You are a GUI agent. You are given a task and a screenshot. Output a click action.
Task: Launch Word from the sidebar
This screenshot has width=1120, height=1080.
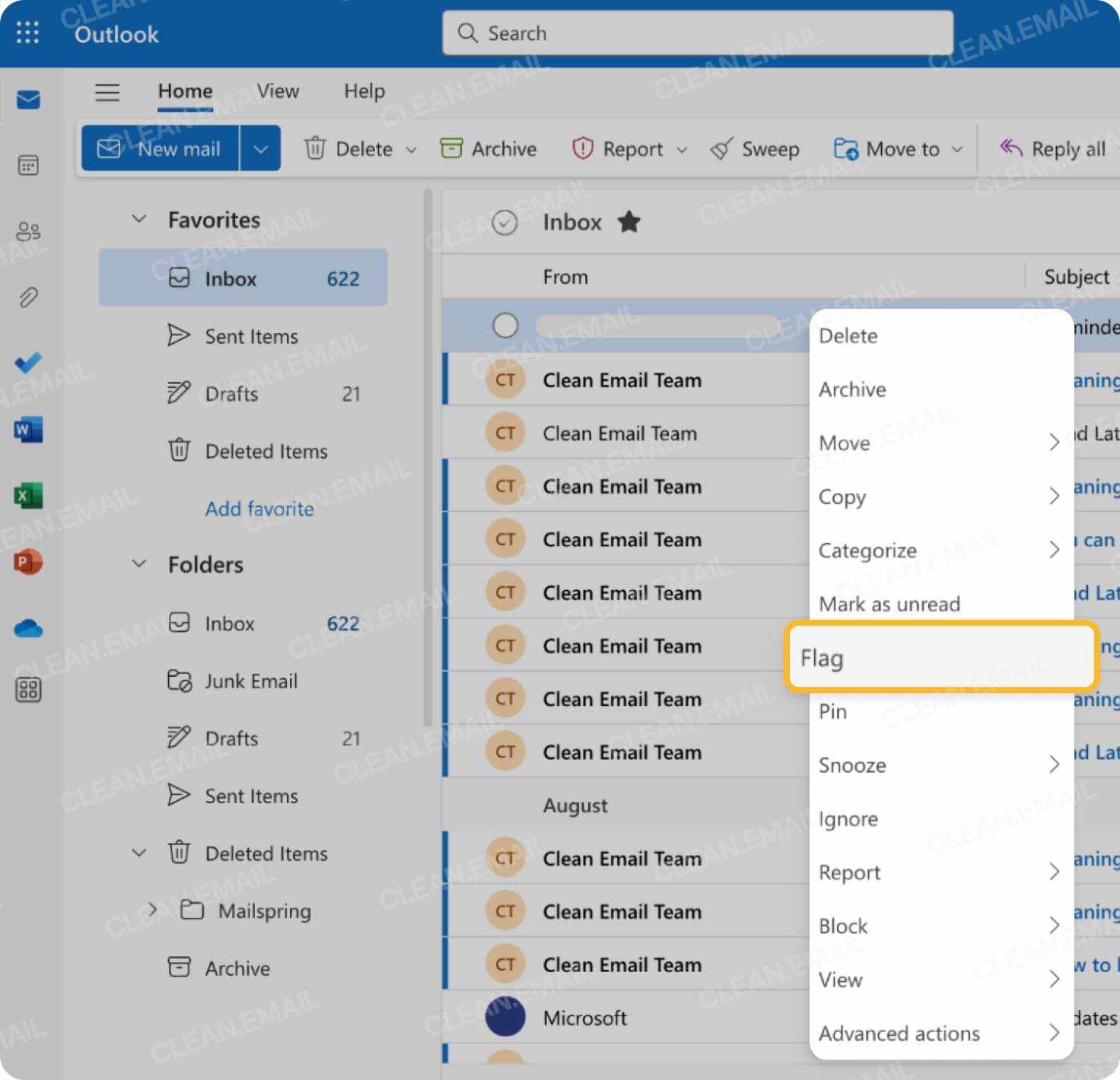(x=28, y=430)
